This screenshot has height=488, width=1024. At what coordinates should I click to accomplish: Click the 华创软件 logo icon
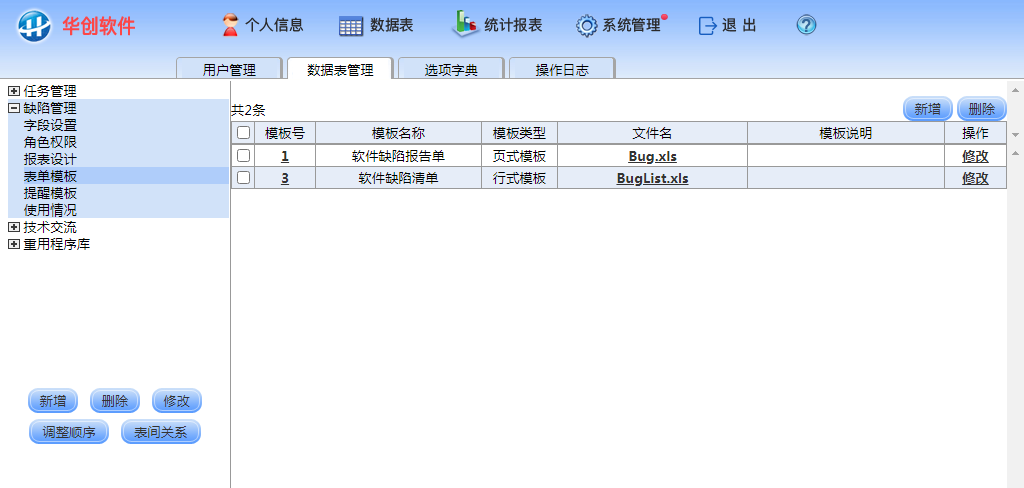33,26
